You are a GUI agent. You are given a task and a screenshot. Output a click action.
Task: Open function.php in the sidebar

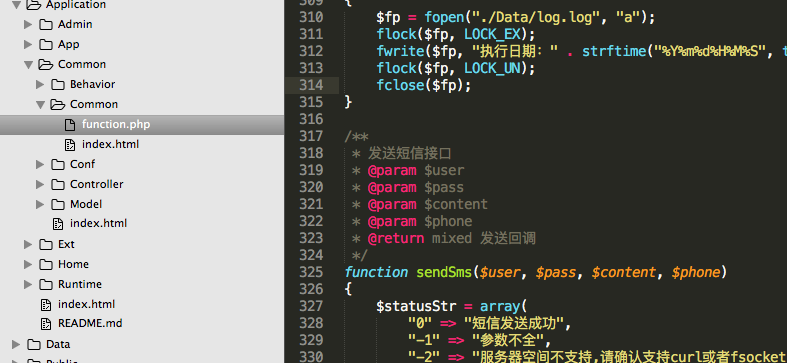coord(142,125)
